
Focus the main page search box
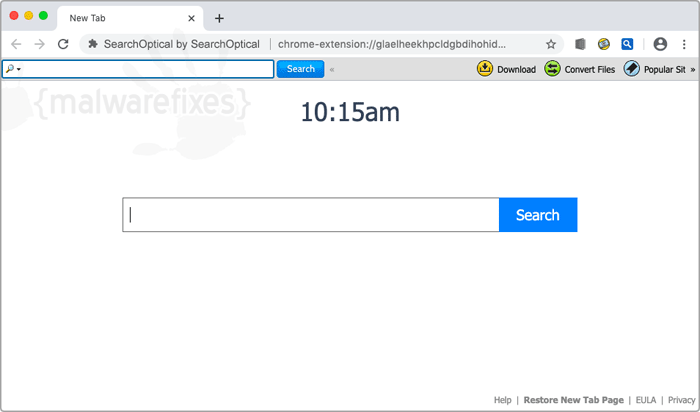(x=311, y=215)
